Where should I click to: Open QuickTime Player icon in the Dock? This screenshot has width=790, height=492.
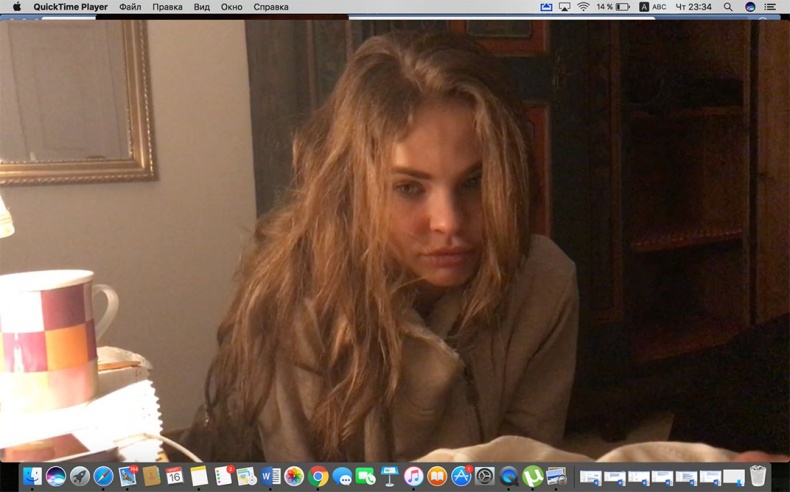click(x=509, y=477)
